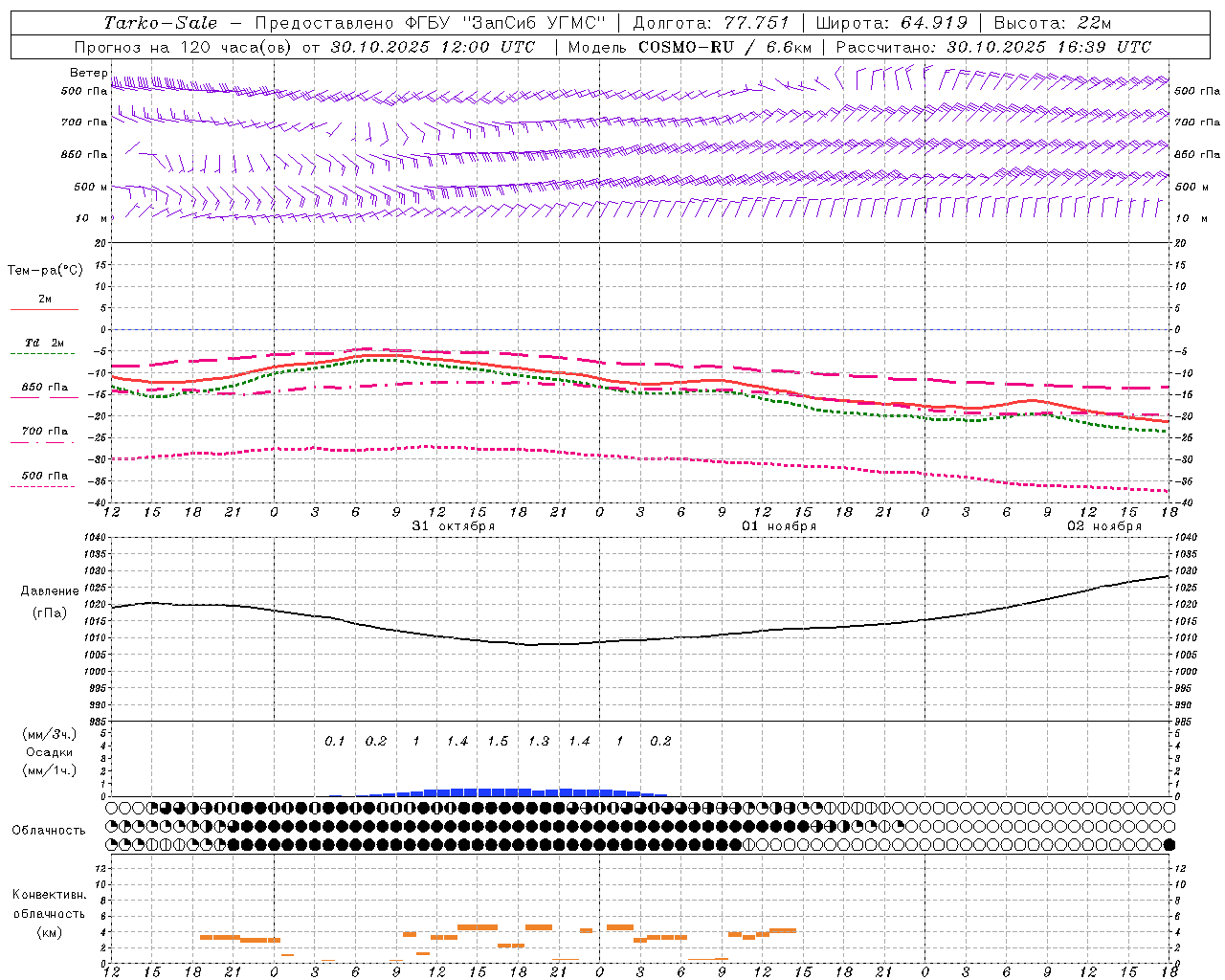Click the '31 октября' date label

coord(454,526)
